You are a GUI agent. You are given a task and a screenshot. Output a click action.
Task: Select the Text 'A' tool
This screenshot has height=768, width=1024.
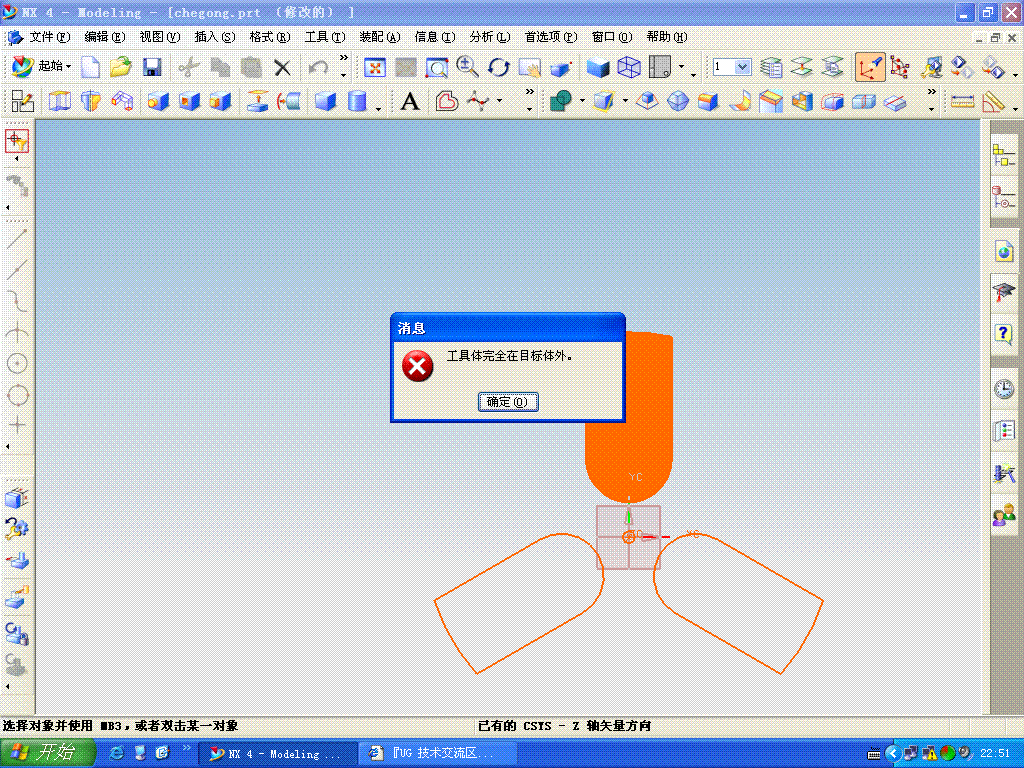pos(410,101)
